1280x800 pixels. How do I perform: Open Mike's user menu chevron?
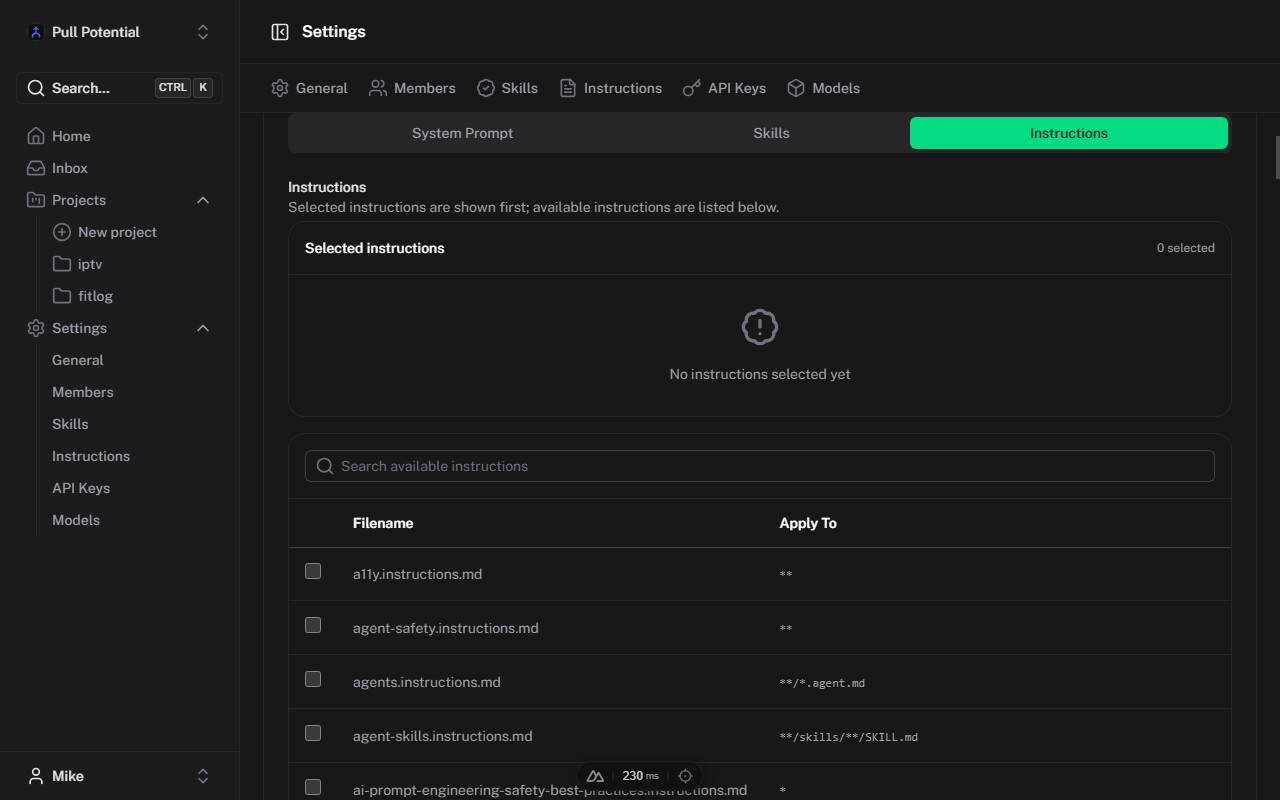[203, 776]
